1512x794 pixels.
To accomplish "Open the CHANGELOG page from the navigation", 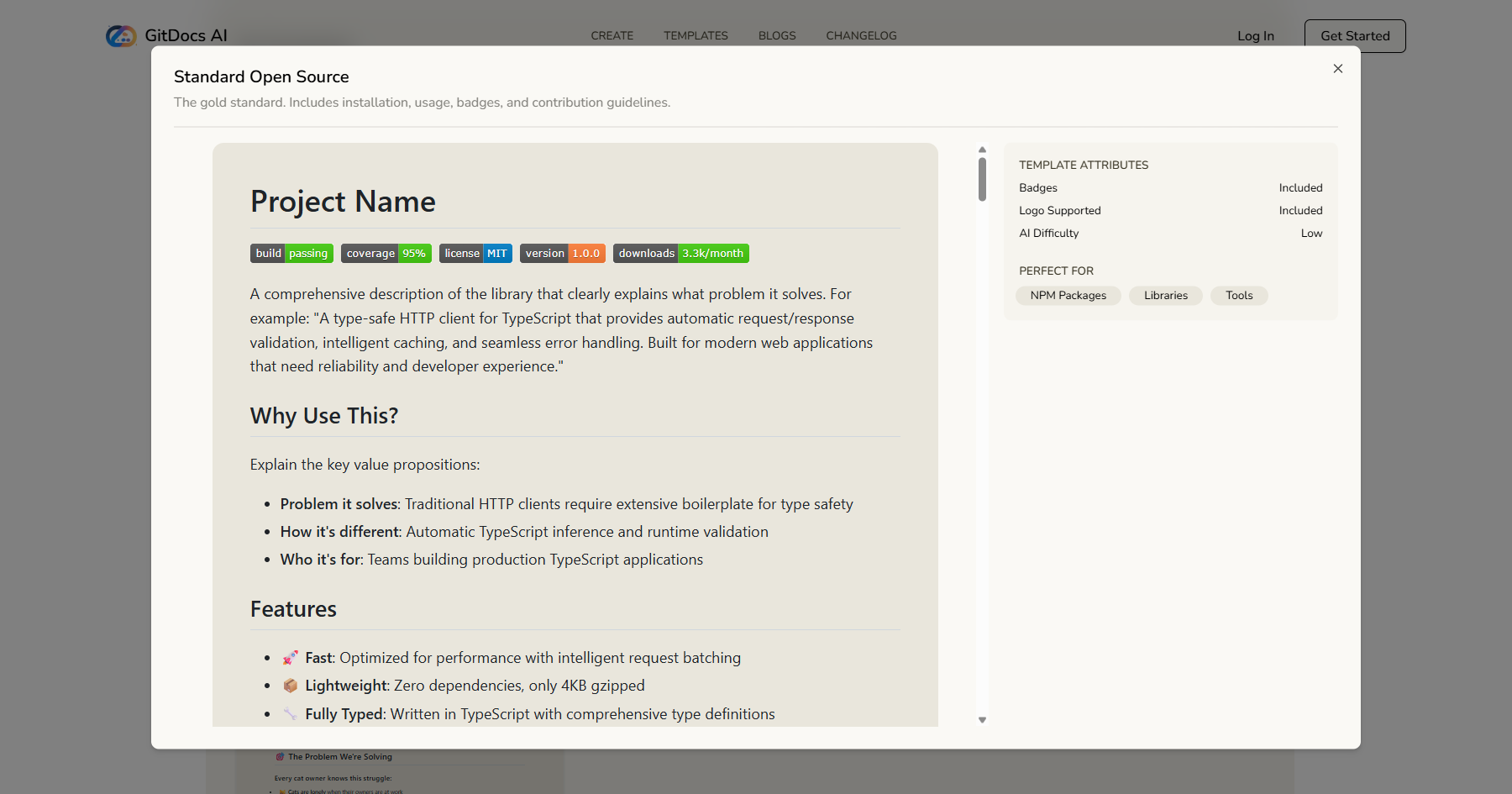I will pyautogui.click(x=860, y=35).
